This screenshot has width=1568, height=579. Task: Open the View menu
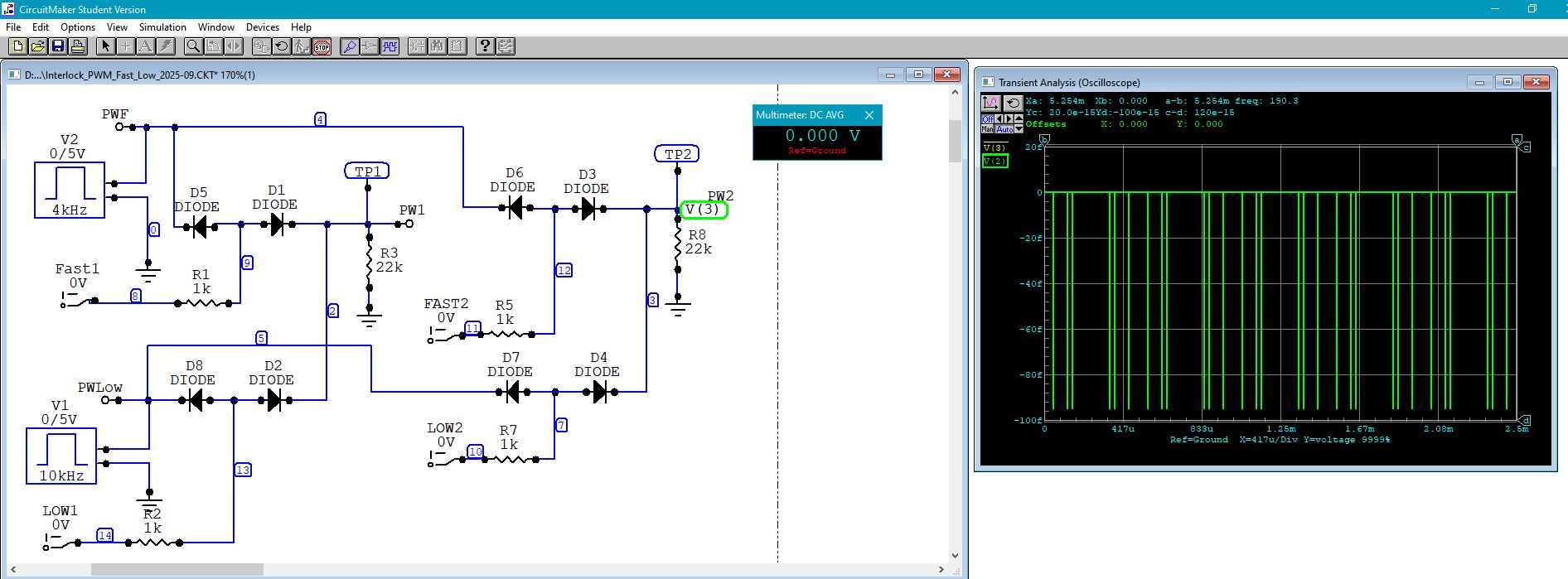117,27
